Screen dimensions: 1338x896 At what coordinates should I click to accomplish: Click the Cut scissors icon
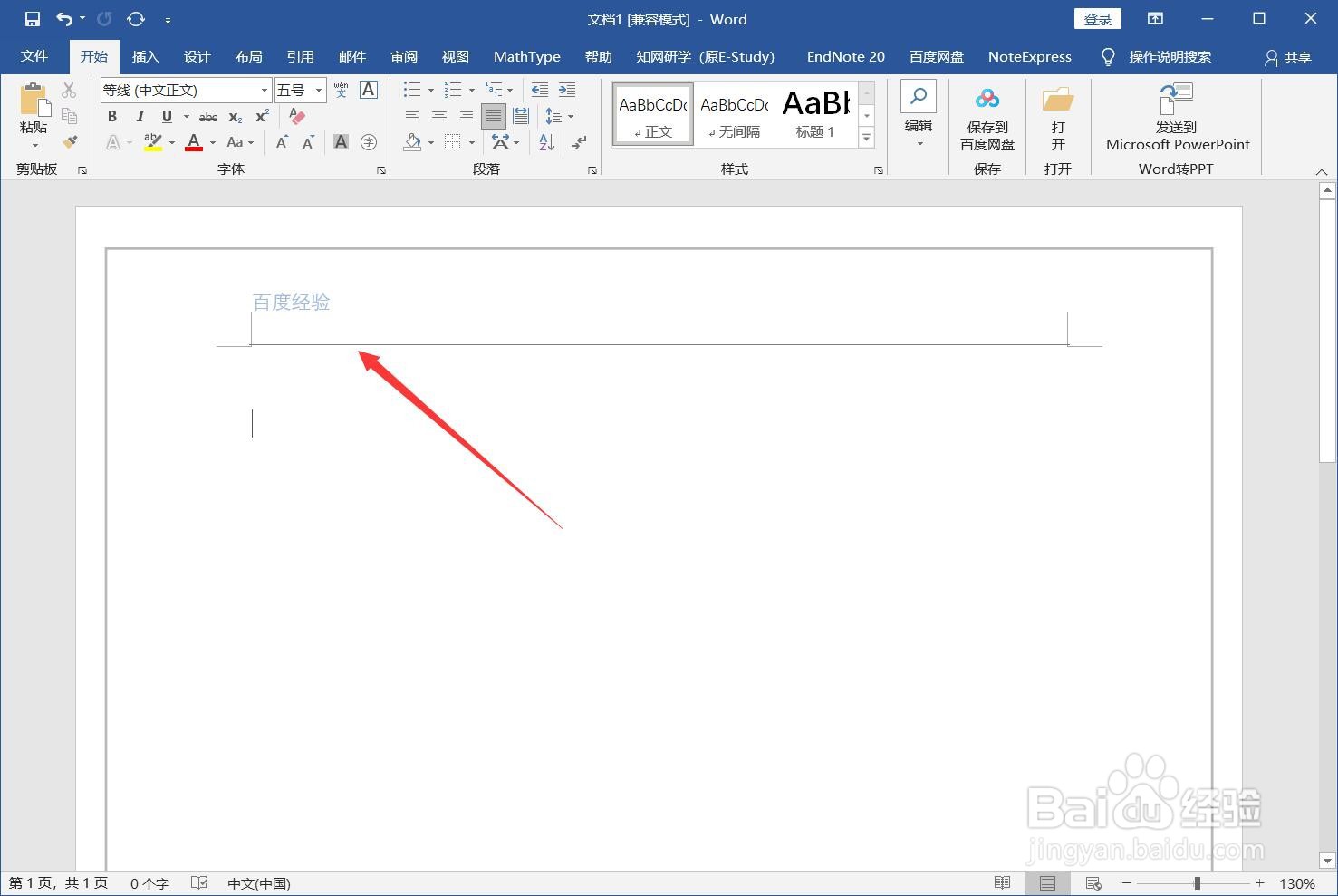(69, 90)
